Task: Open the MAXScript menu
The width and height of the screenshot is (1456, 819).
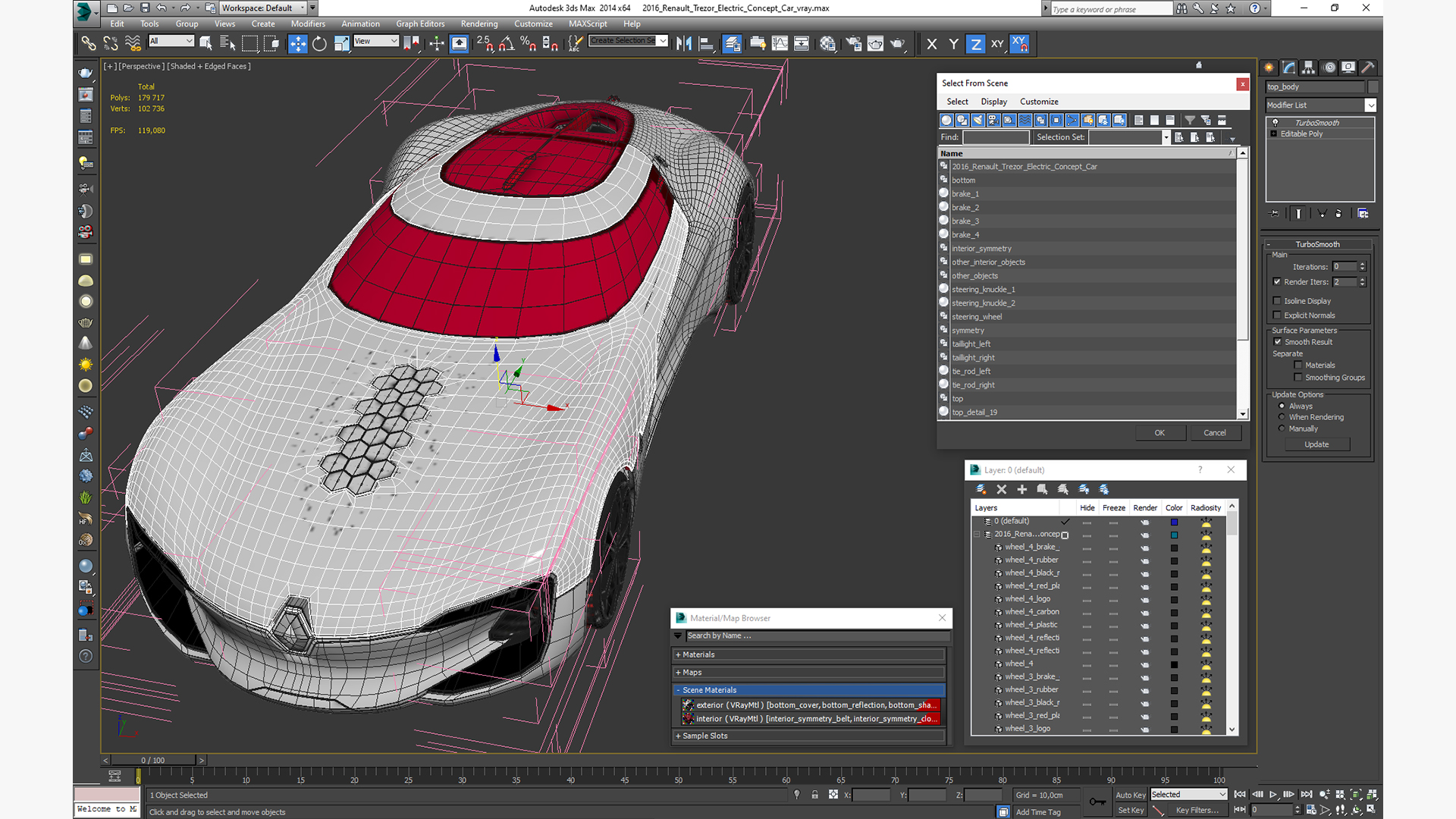Action: click(x=588, y=24)
